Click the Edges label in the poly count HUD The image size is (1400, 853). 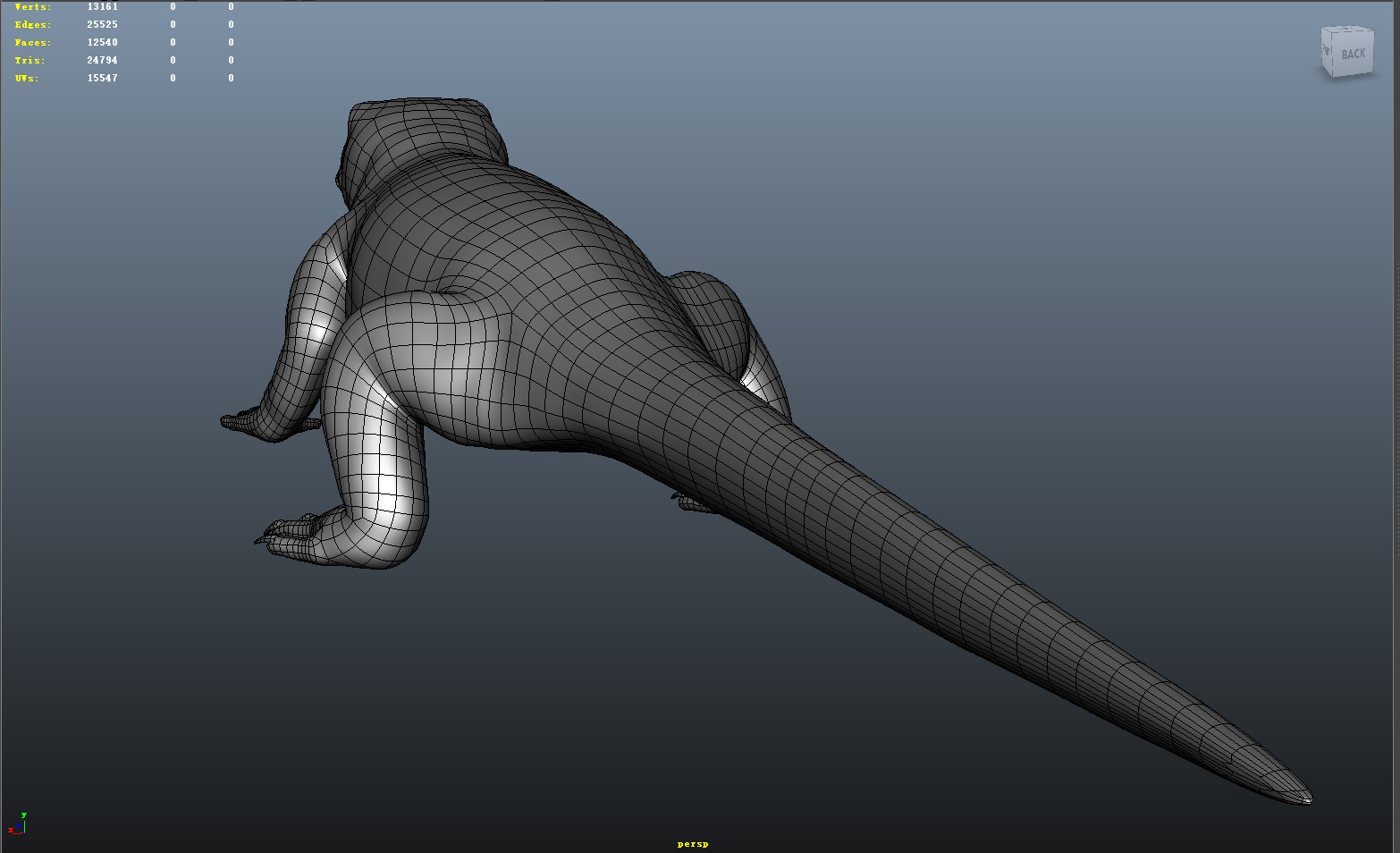pyautogui.click(x=31, y=24)
